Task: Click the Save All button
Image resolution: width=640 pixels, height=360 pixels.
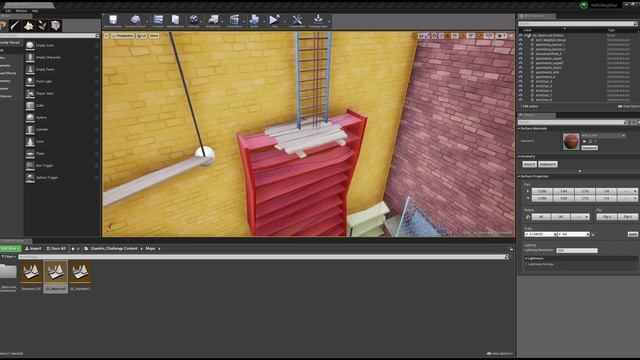Action: pyautogui.click(x=56, y=249)
